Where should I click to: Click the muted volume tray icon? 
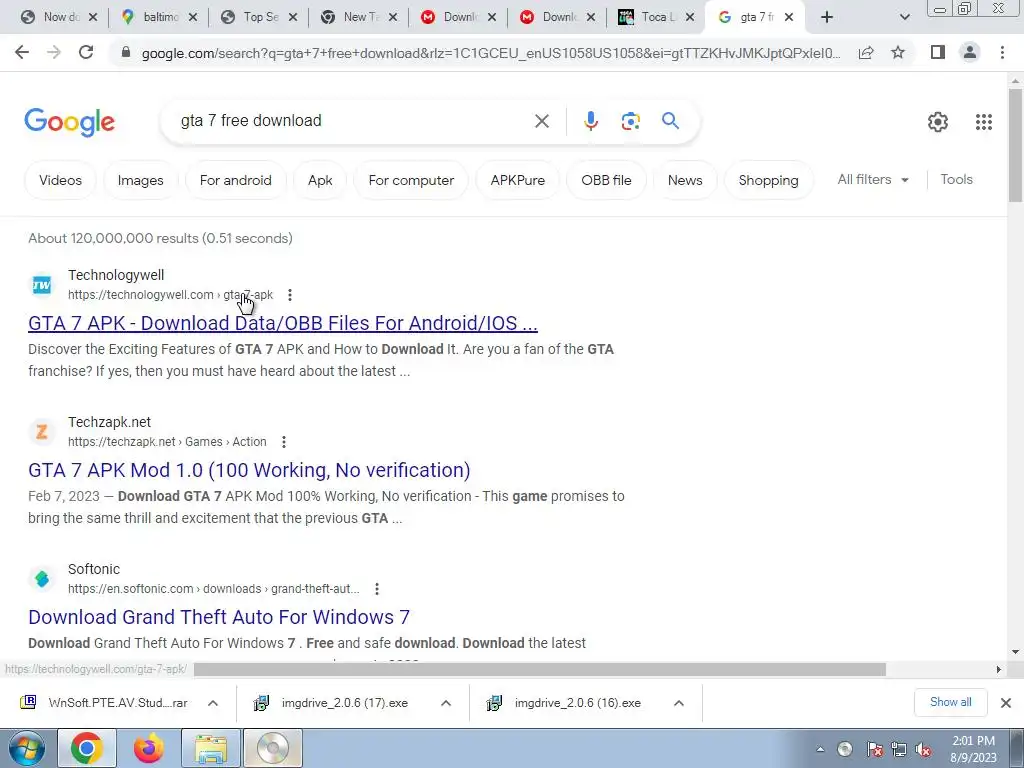pos(923,750)
